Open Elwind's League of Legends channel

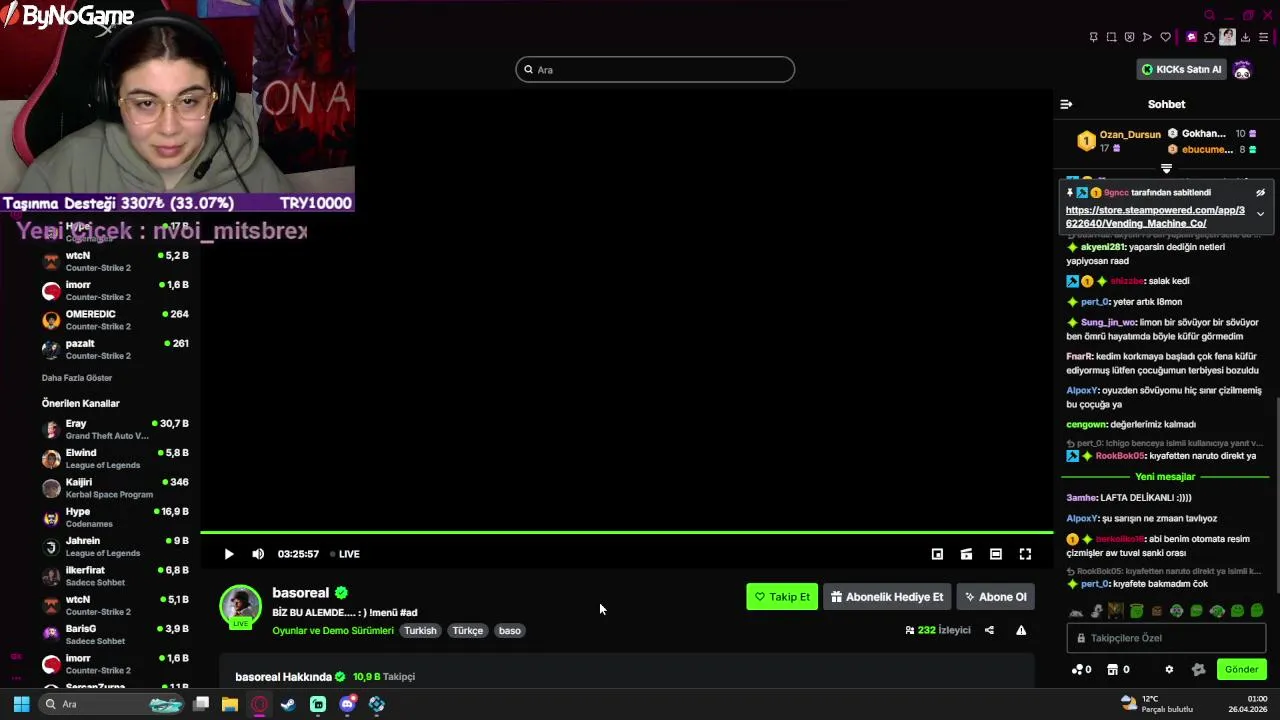[x=116, y=459]
